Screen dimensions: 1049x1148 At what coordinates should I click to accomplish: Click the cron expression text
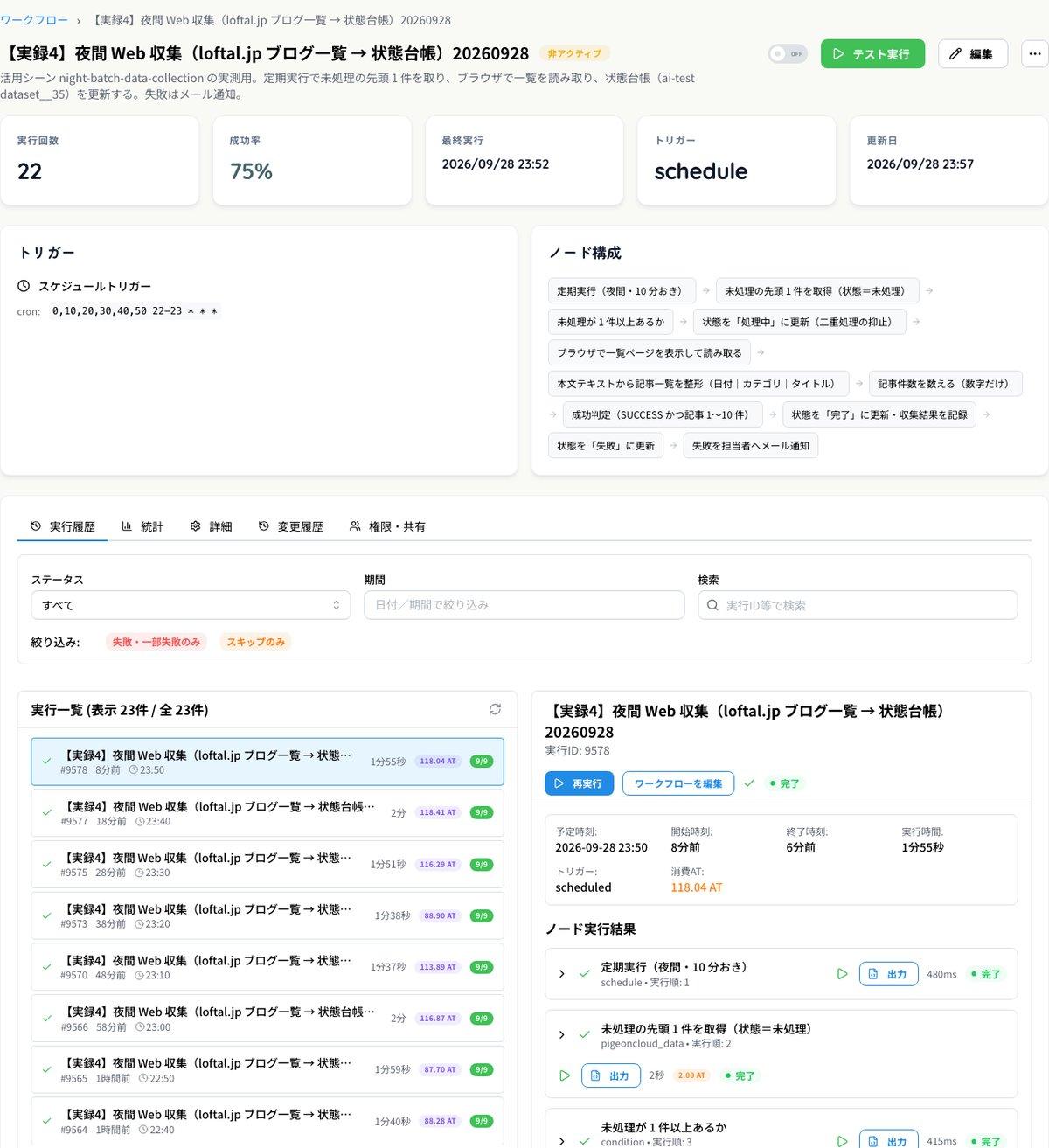click(x=135, y=311)
